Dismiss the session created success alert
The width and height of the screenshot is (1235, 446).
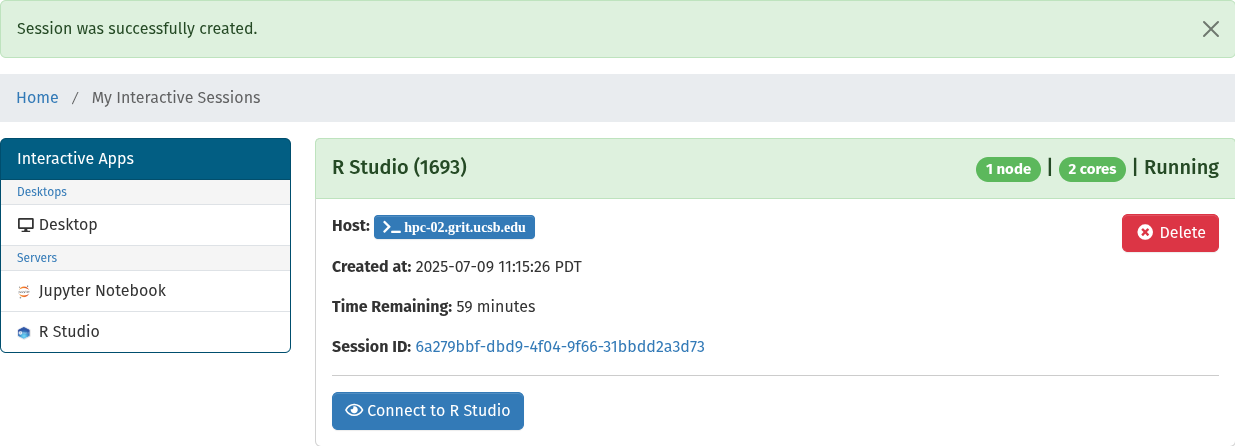[1210, 29]
